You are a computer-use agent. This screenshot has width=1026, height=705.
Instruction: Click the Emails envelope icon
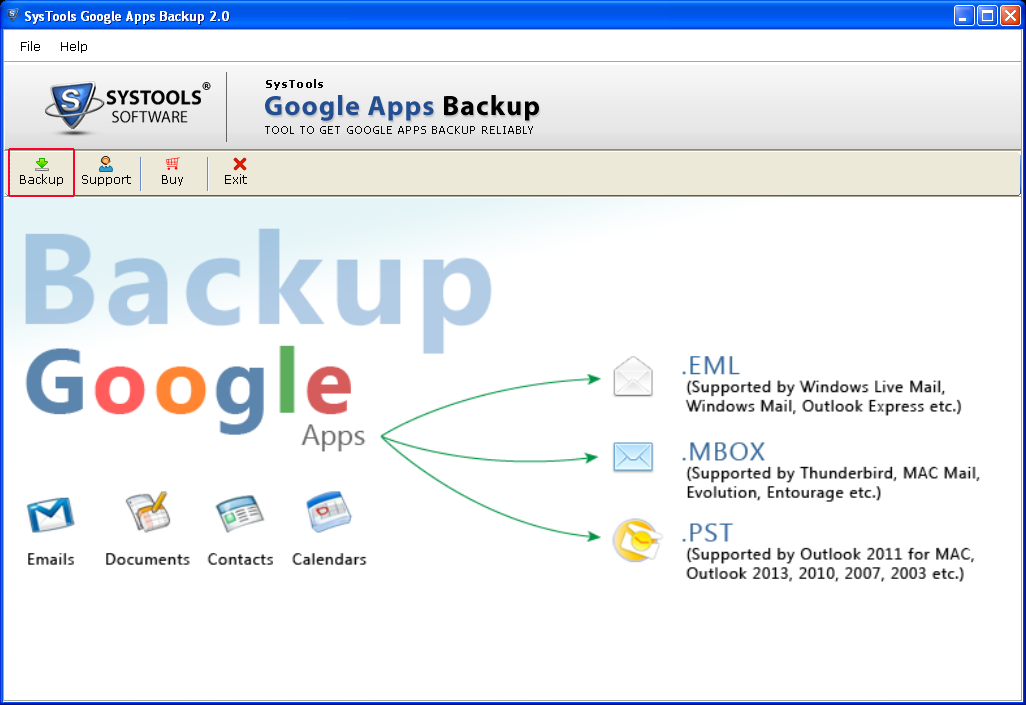[50, 515]
